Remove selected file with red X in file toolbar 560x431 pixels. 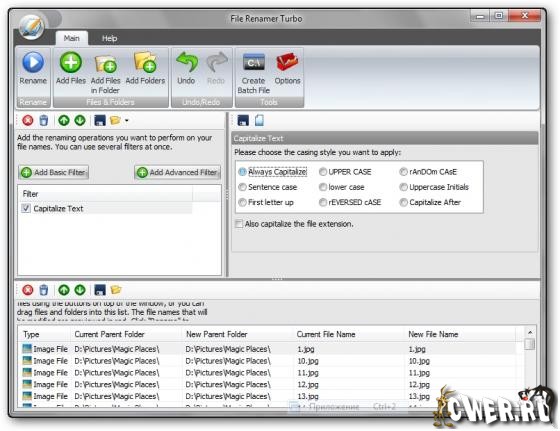tap(28, 290)
